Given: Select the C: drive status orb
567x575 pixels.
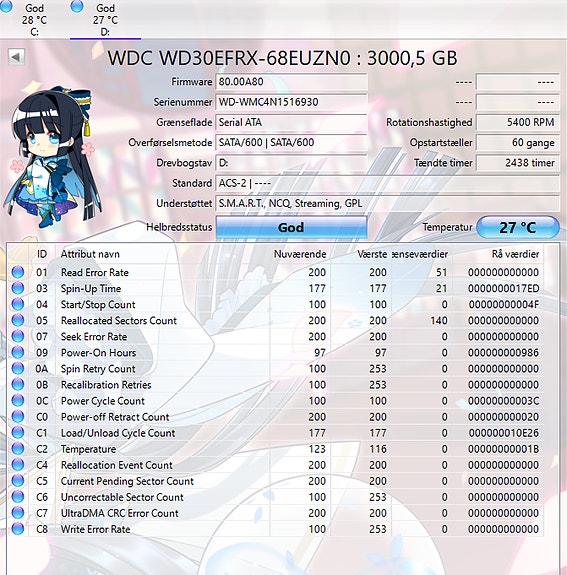Looking at the screenshot, I should point(5,6).
